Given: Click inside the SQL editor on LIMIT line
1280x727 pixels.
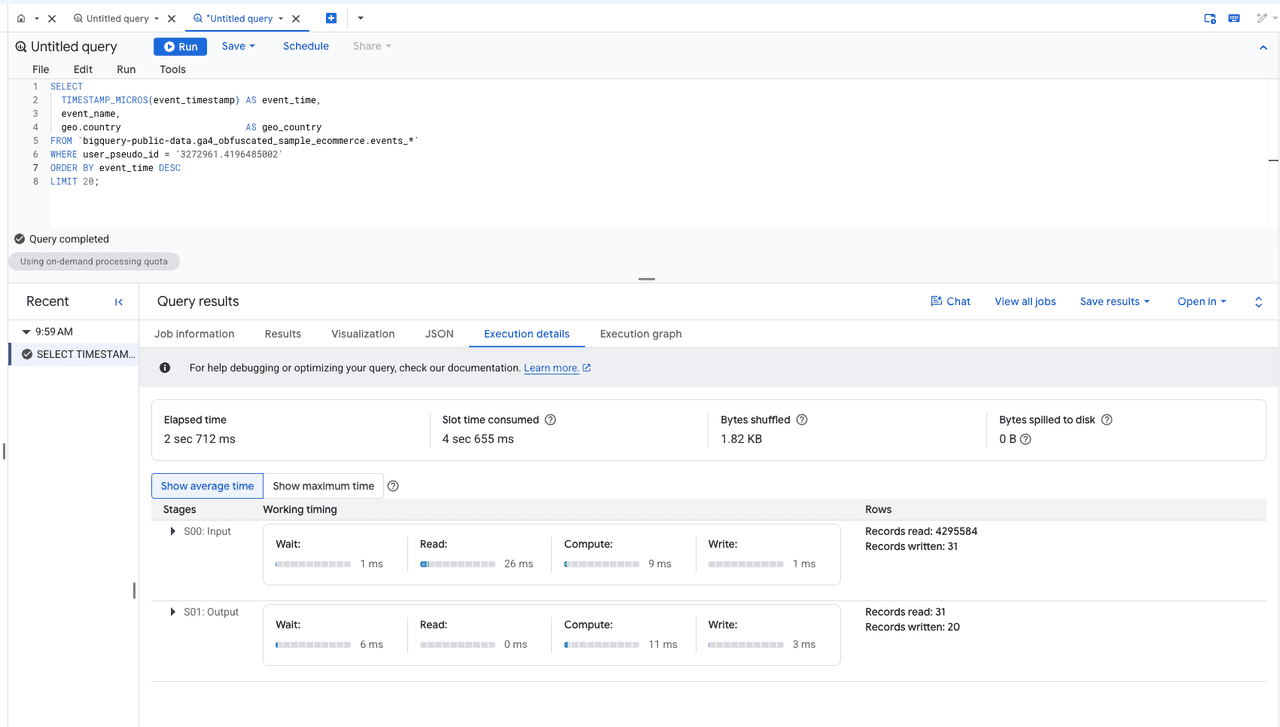Looking at the screenshot, I should coord(75,182).
